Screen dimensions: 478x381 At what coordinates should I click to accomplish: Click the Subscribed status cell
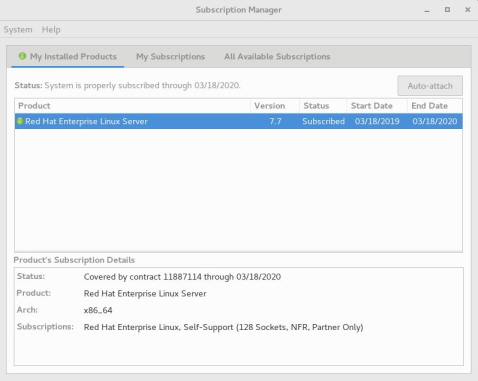323,121
